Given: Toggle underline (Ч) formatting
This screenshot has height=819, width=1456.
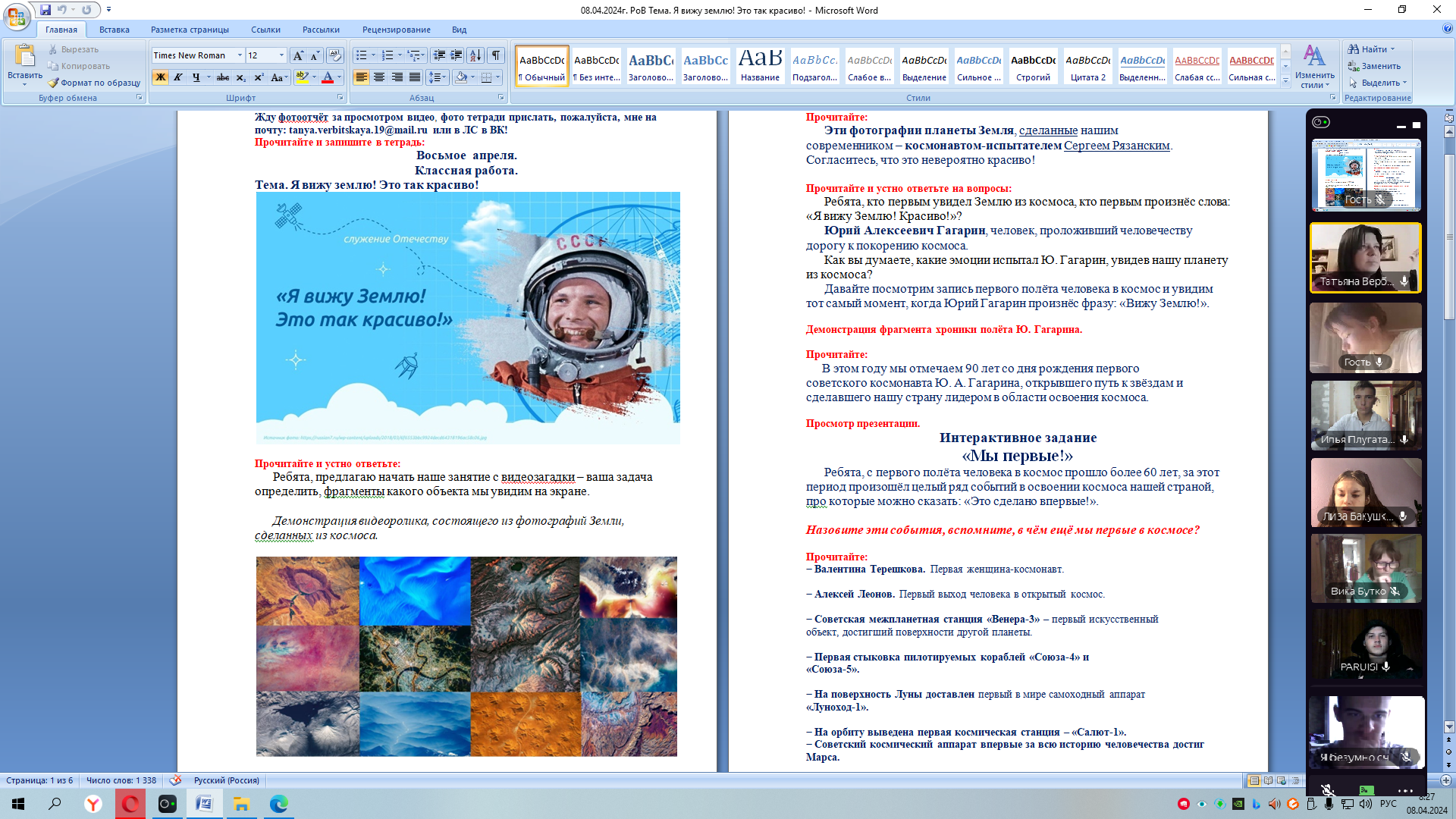Looking at the screenshot, I should (x=196, y=77).
